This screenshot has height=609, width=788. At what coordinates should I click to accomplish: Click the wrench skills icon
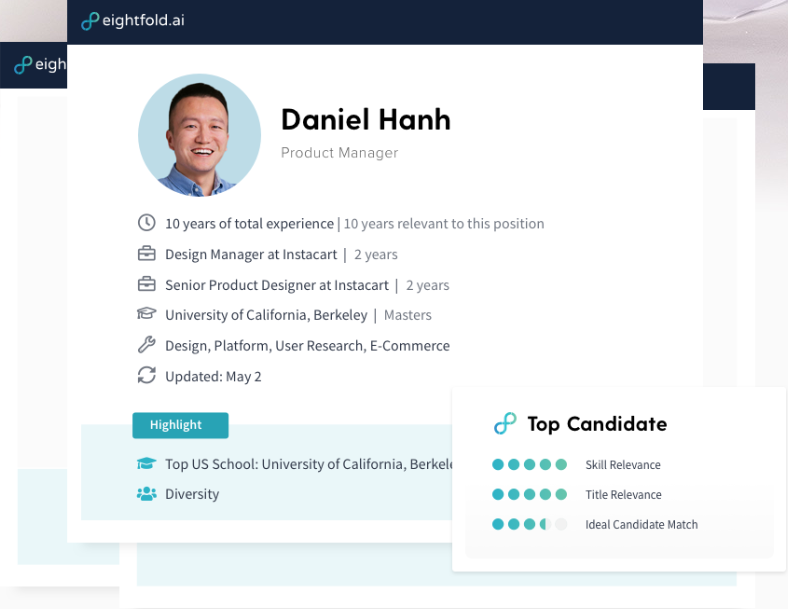[147, 345]
